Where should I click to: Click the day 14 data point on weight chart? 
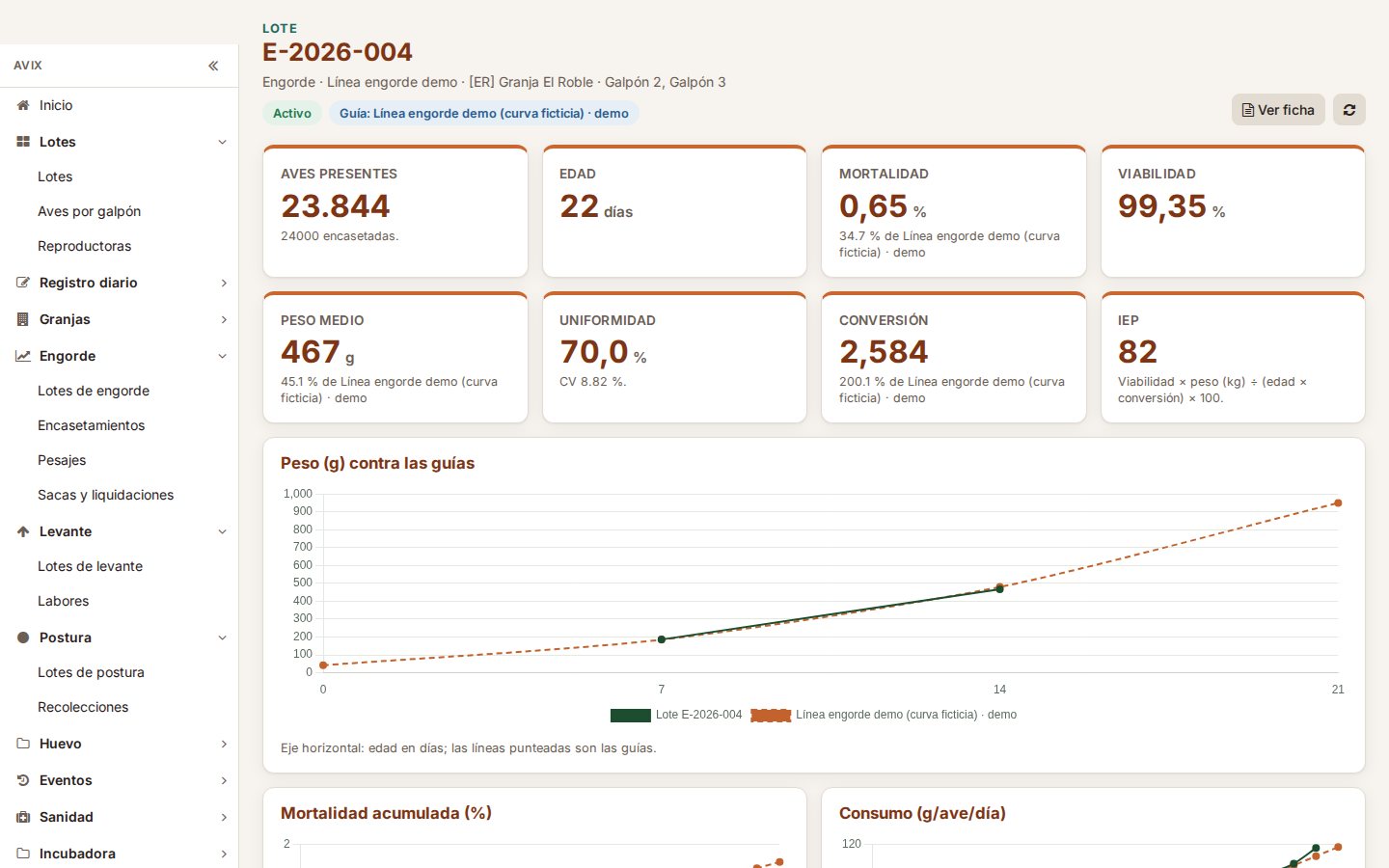click(999, 588)
